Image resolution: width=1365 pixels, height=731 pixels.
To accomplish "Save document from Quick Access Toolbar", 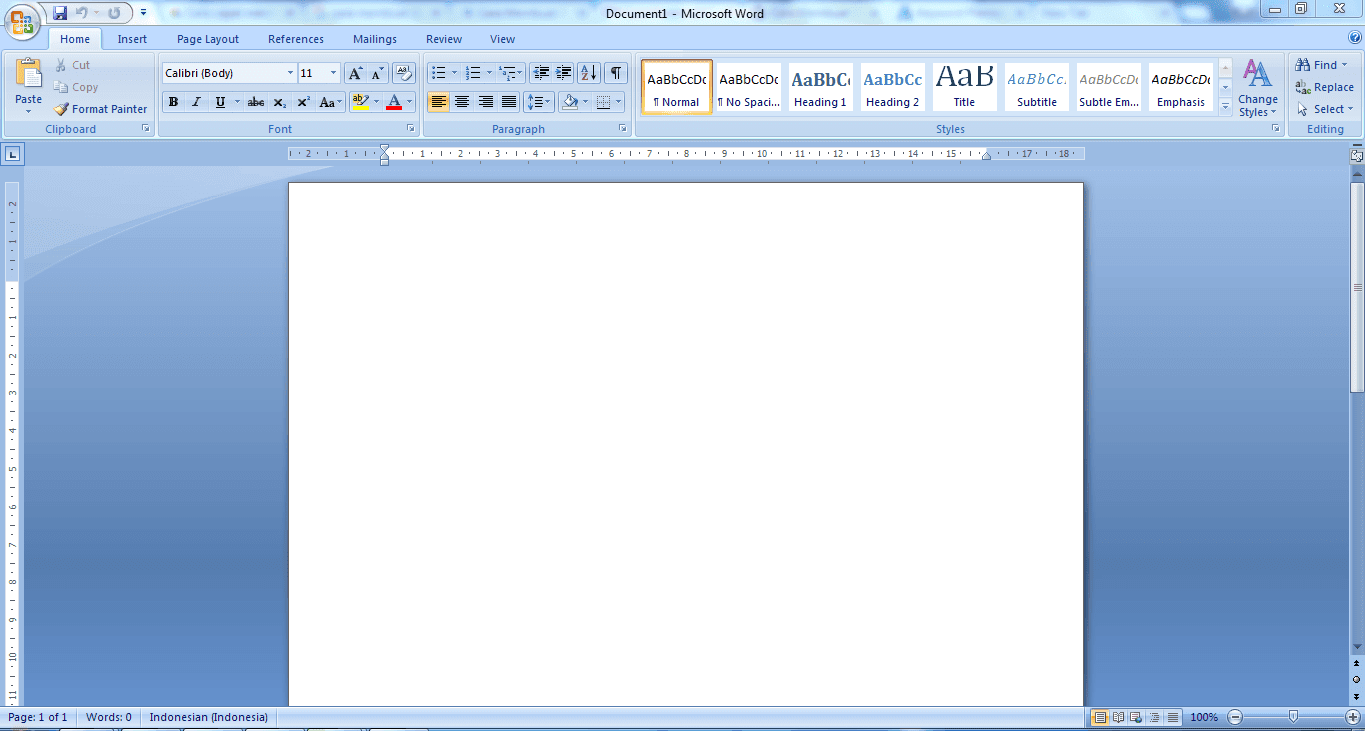I will click(x=60, y=13).
